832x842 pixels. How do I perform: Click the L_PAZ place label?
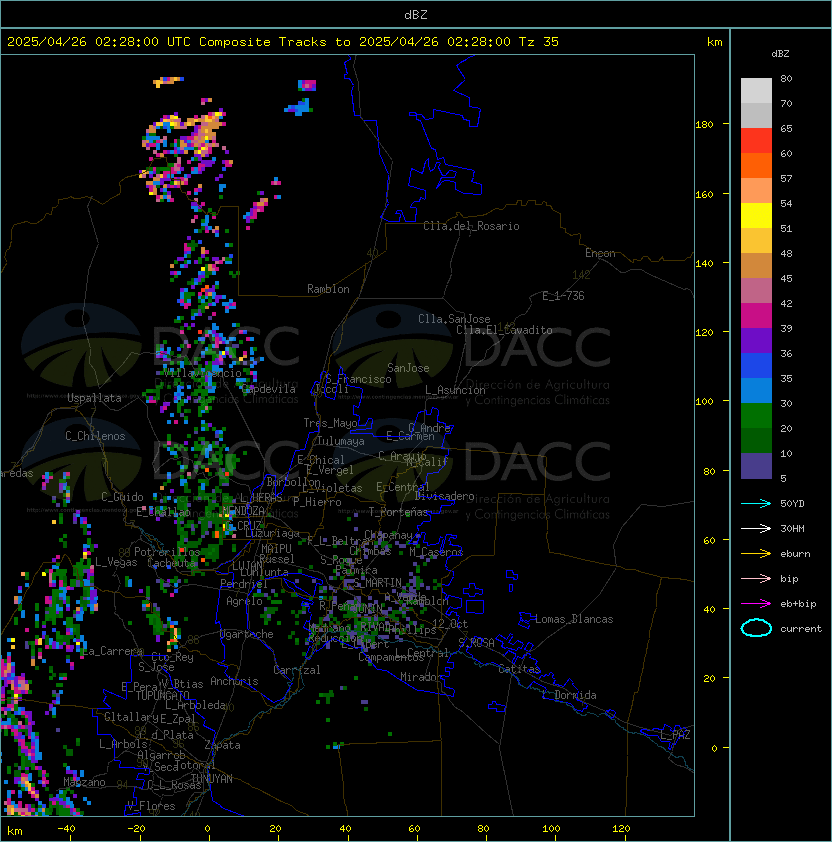(675, 735)
